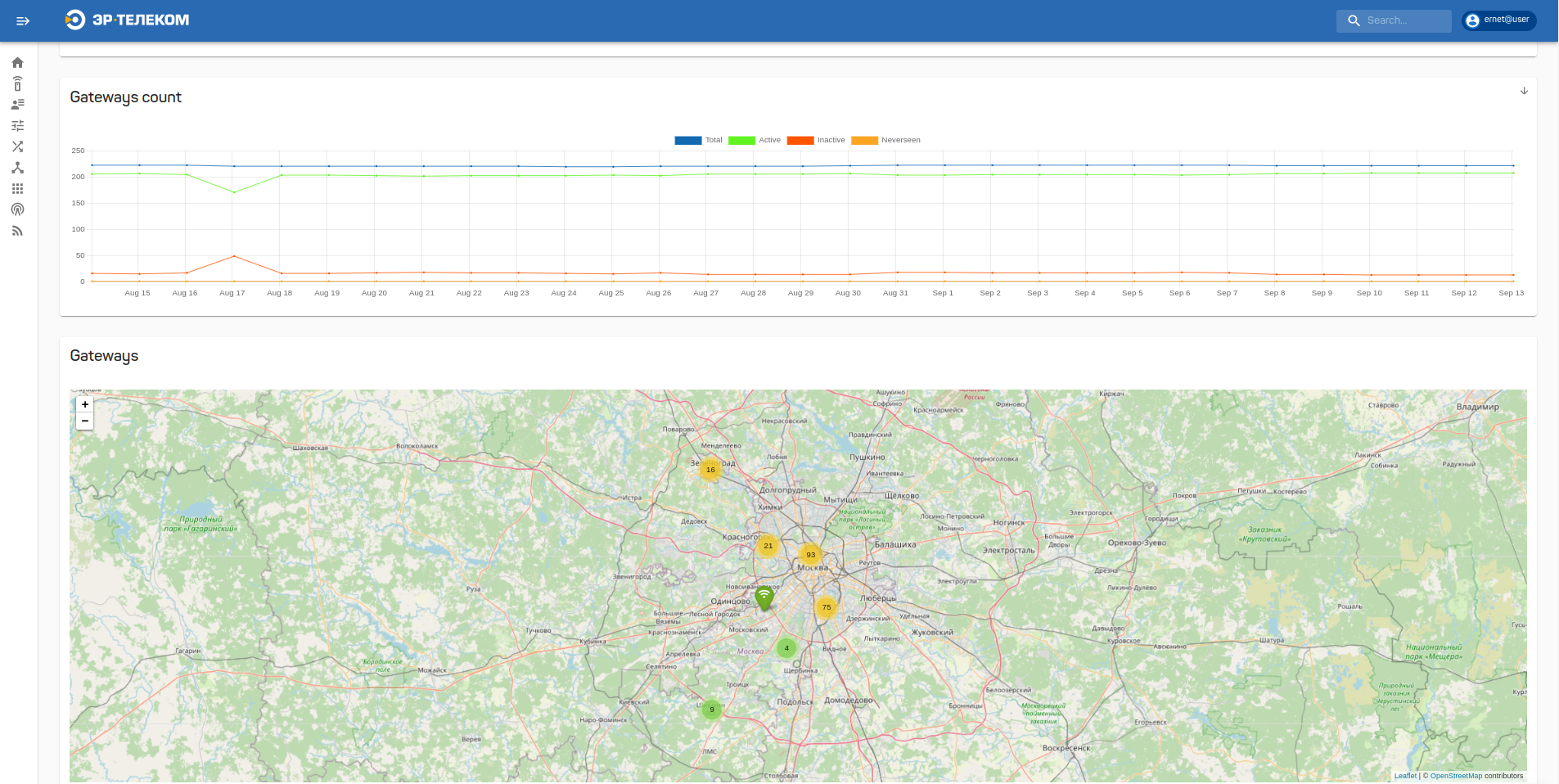Open the RSS feed sidebar icon

[x=17, y=231]
